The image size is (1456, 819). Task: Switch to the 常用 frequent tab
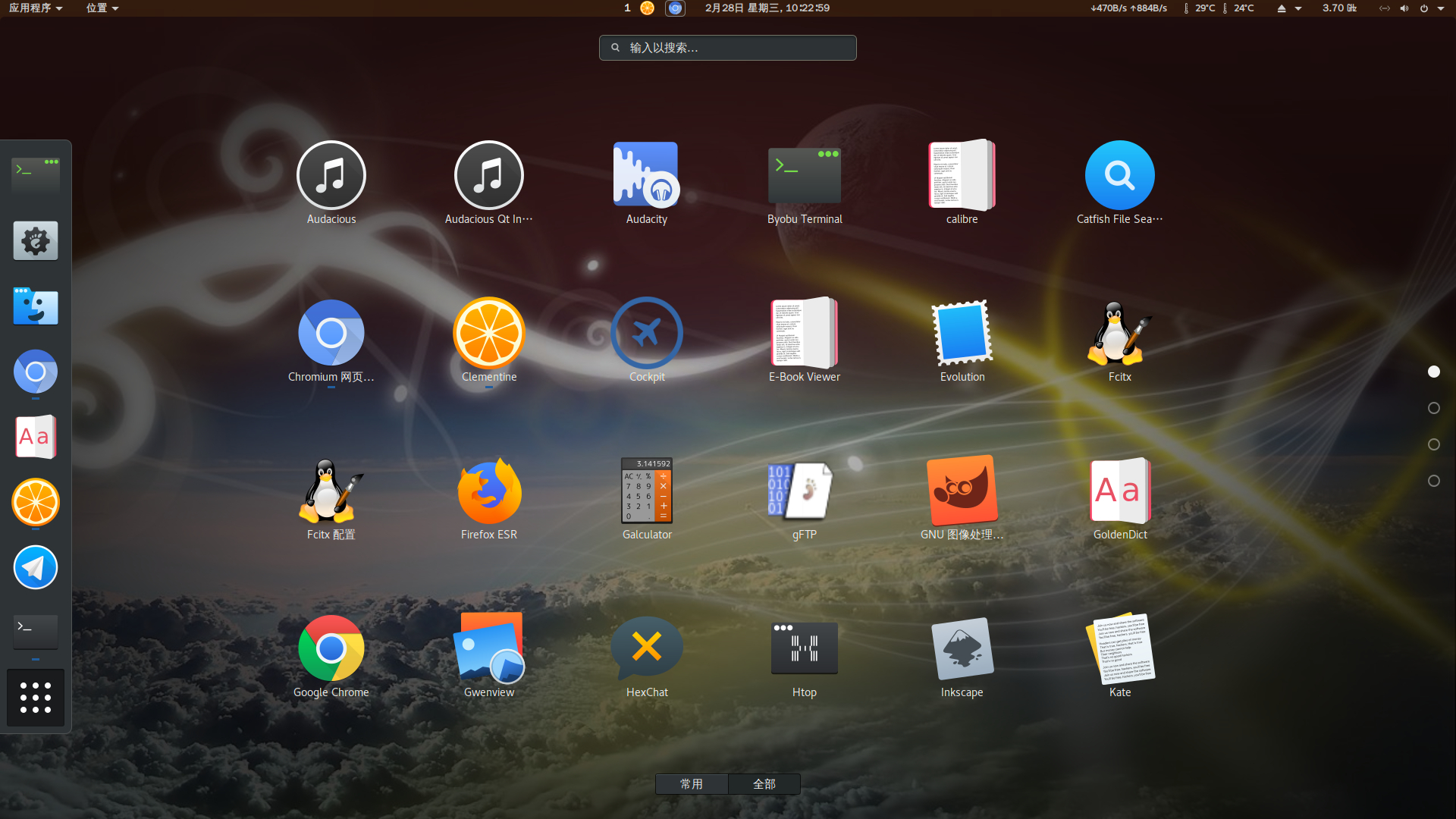coord(691,784)
